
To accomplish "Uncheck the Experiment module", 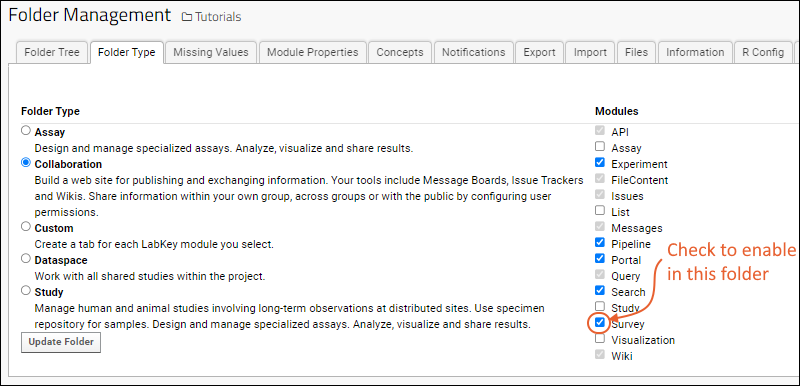I will [x=600, y=163].
